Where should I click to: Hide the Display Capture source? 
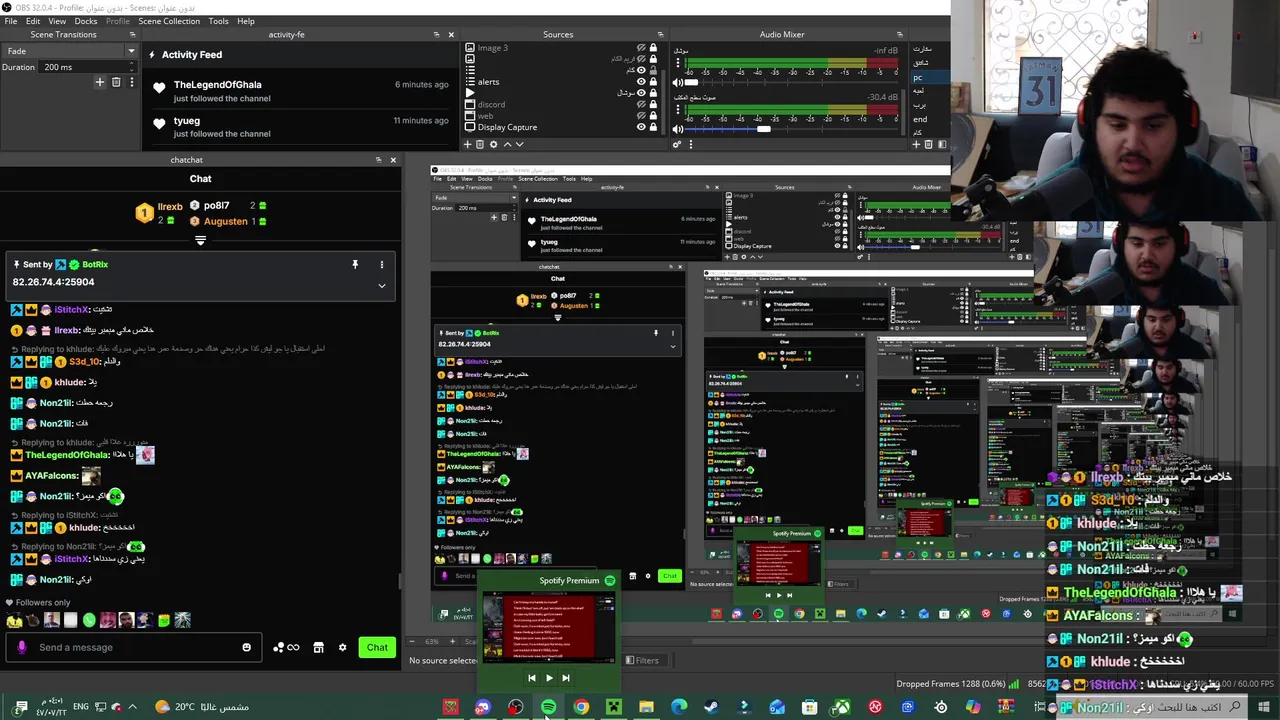tap(641, 127)
